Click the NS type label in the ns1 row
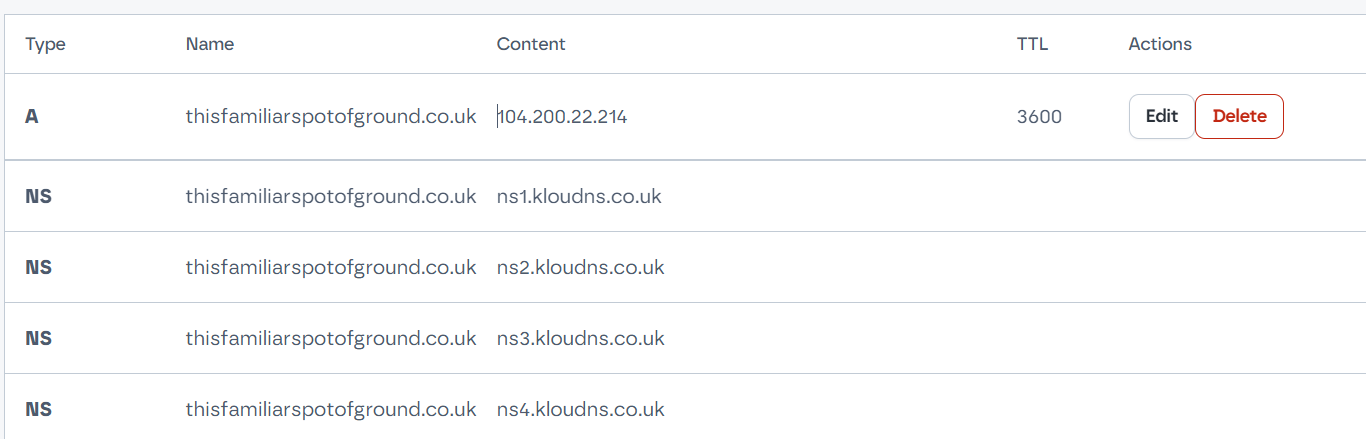Screen dimensions: 1366x439 pos(38,196)
